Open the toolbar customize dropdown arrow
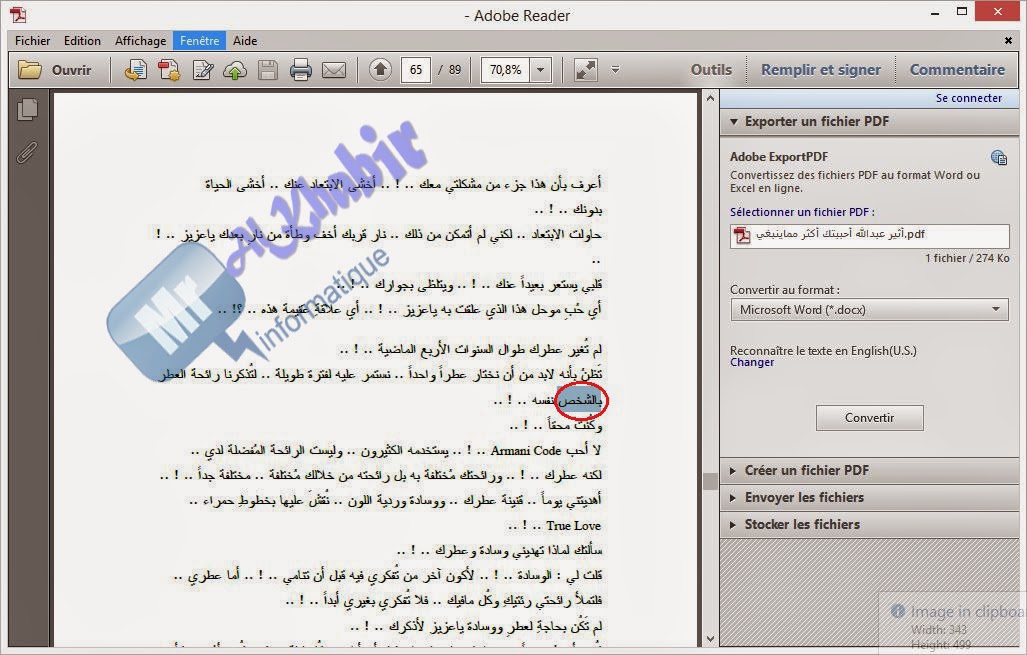Image resolution: width=1027 pixels, height=655 pixels. pos(615,69)
